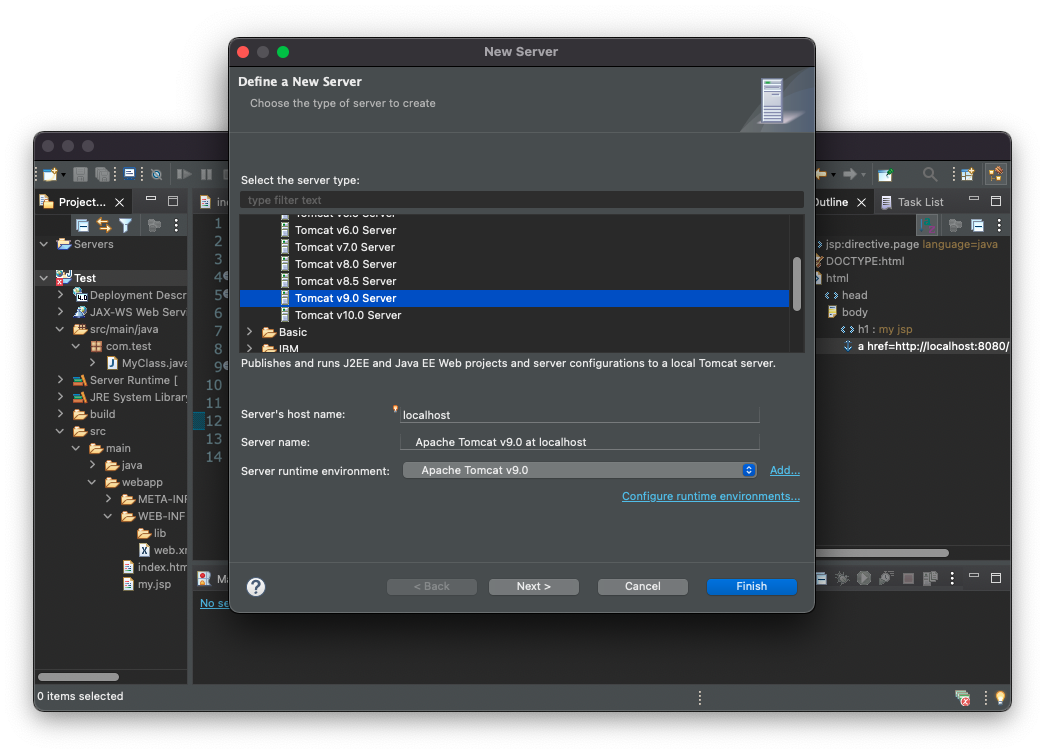Switch to the Project Explorer tab
1045x753 pixels.
[x=81, y=202]
